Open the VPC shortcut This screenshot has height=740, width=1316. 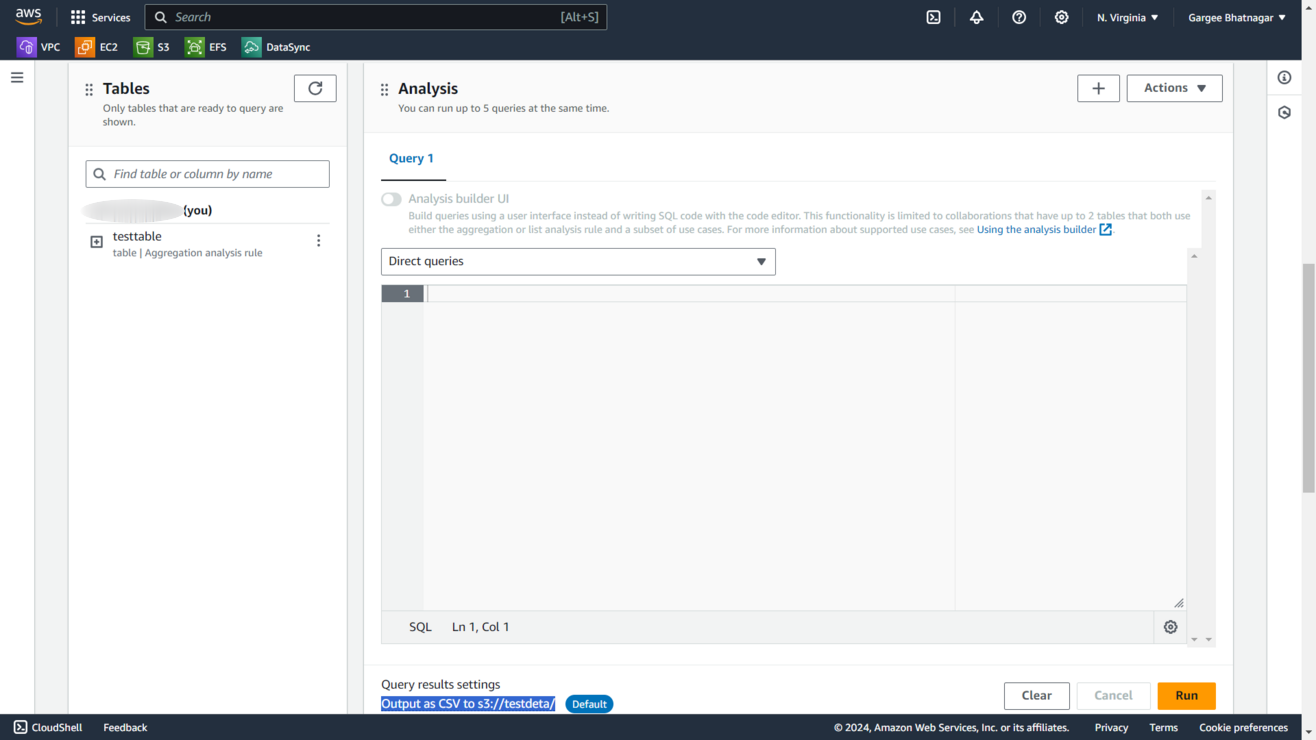[x=39, y=47]
